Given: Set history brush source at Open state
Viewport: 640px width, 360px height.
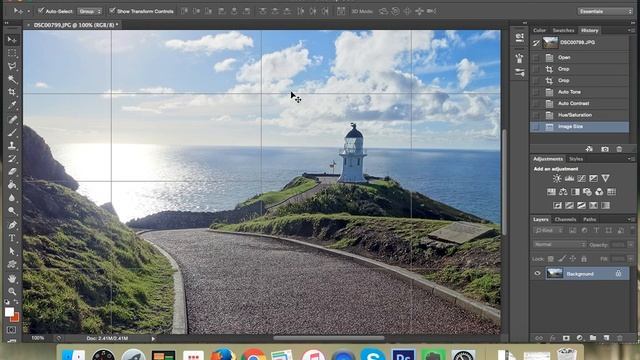Looking at the screenshot, I should (x=536, y=58).
